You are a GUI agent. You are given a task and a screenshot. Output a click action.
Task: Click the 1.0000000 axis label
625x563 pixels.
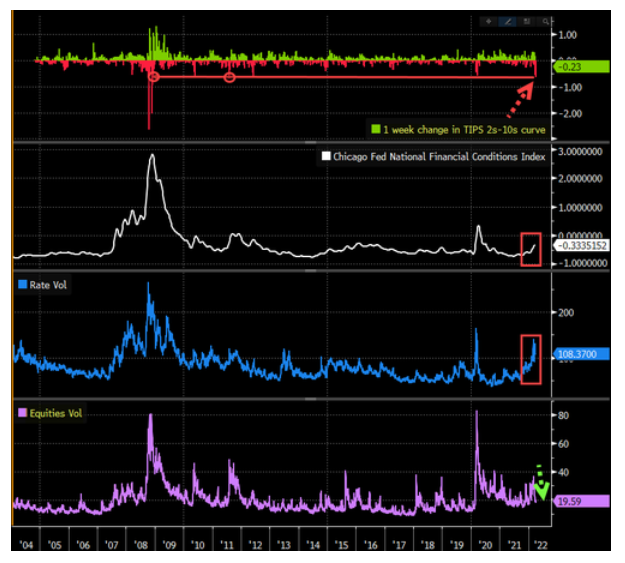(580, 208)
